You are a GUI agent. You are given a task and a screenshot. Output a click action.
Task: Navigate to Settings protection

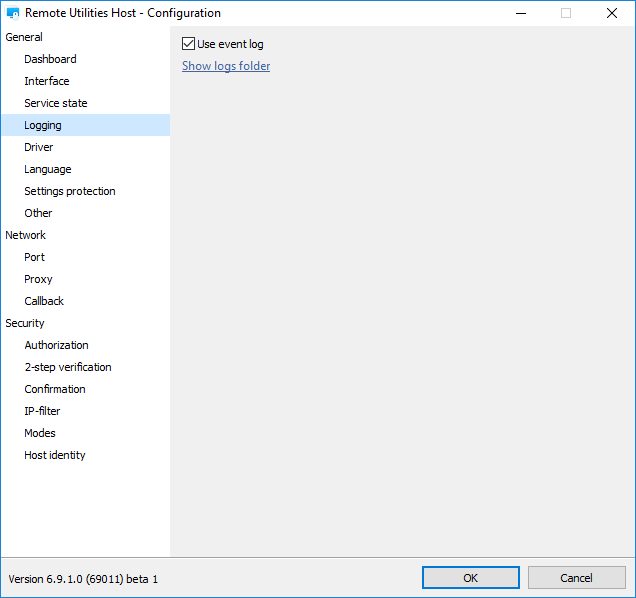tap(70, 191)
